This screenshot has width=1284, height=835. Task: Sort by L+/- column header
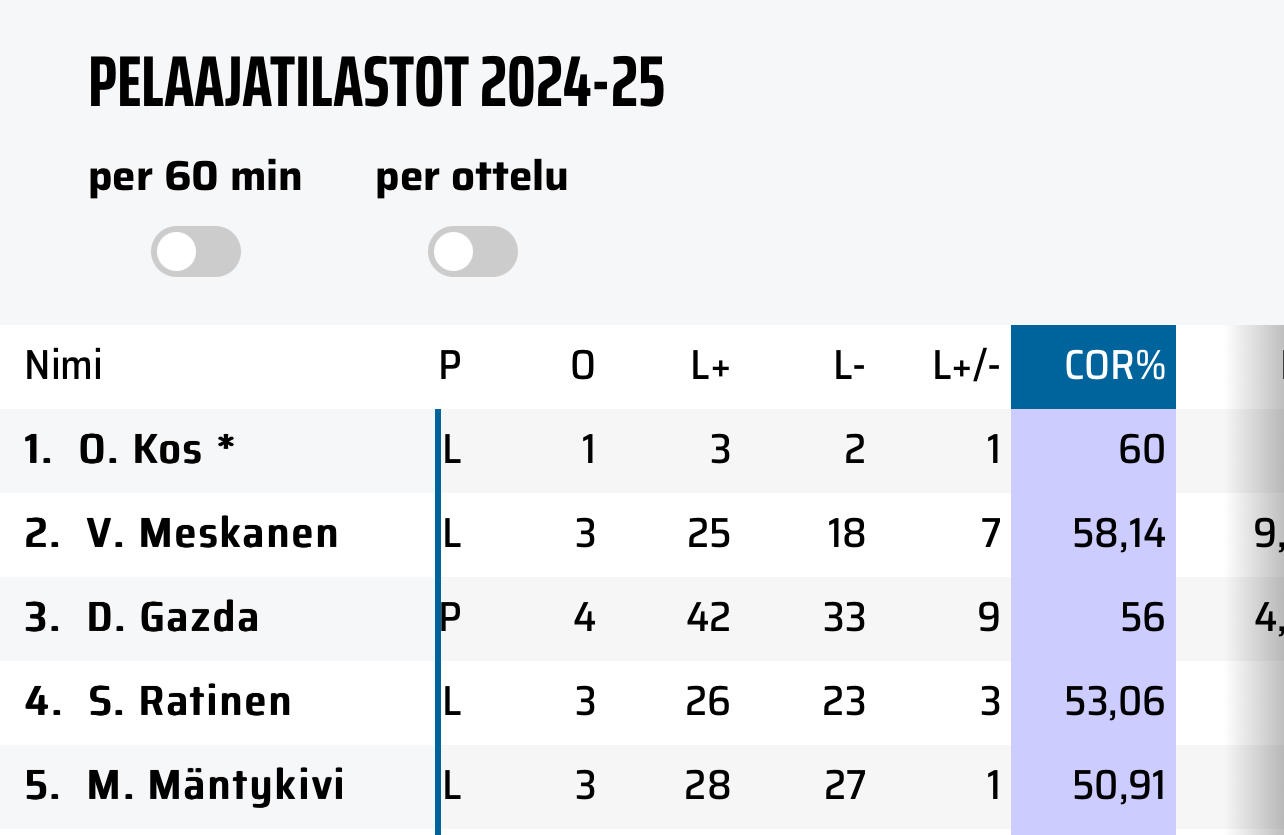pyautogui.click(x=966, y=367)
